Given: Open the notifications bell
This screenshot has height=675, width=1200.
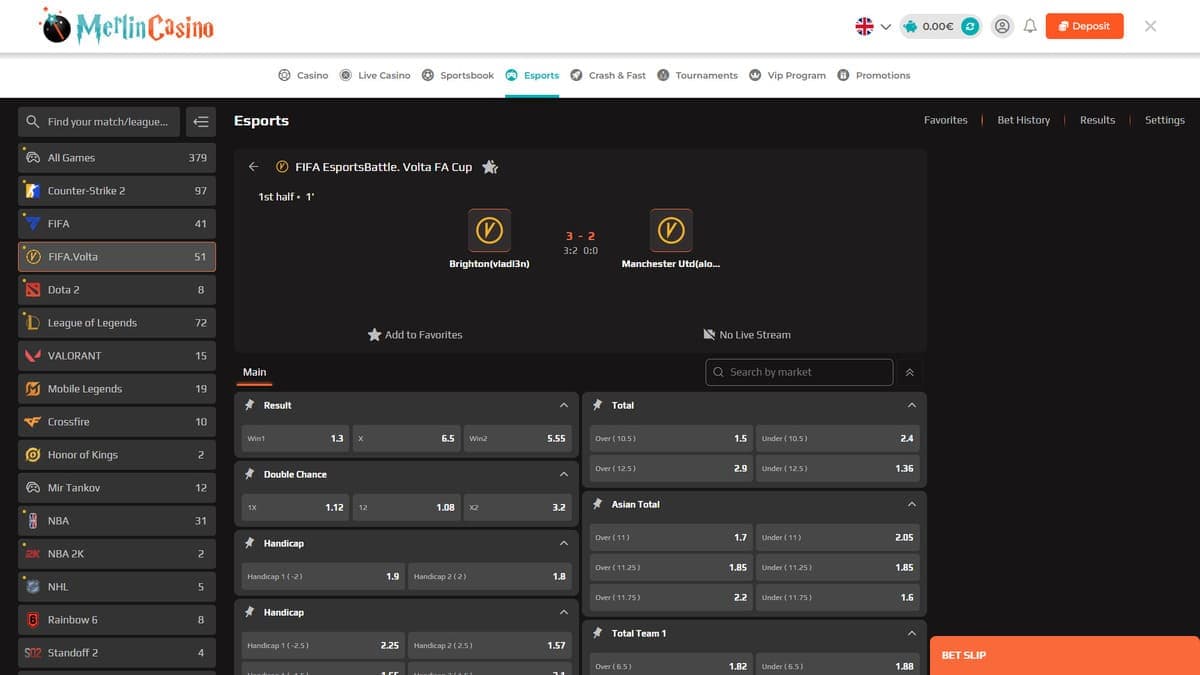Looking at the screenshot, I should pos(1030,27).
